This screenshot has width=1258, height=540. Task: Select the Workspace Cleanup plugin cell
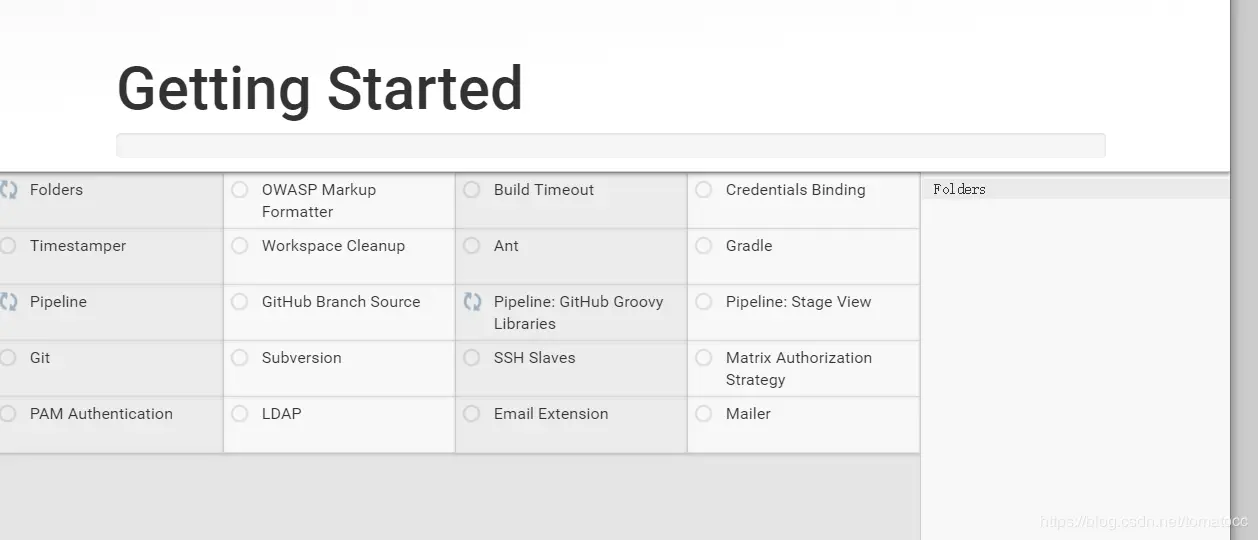pos(333,246)
